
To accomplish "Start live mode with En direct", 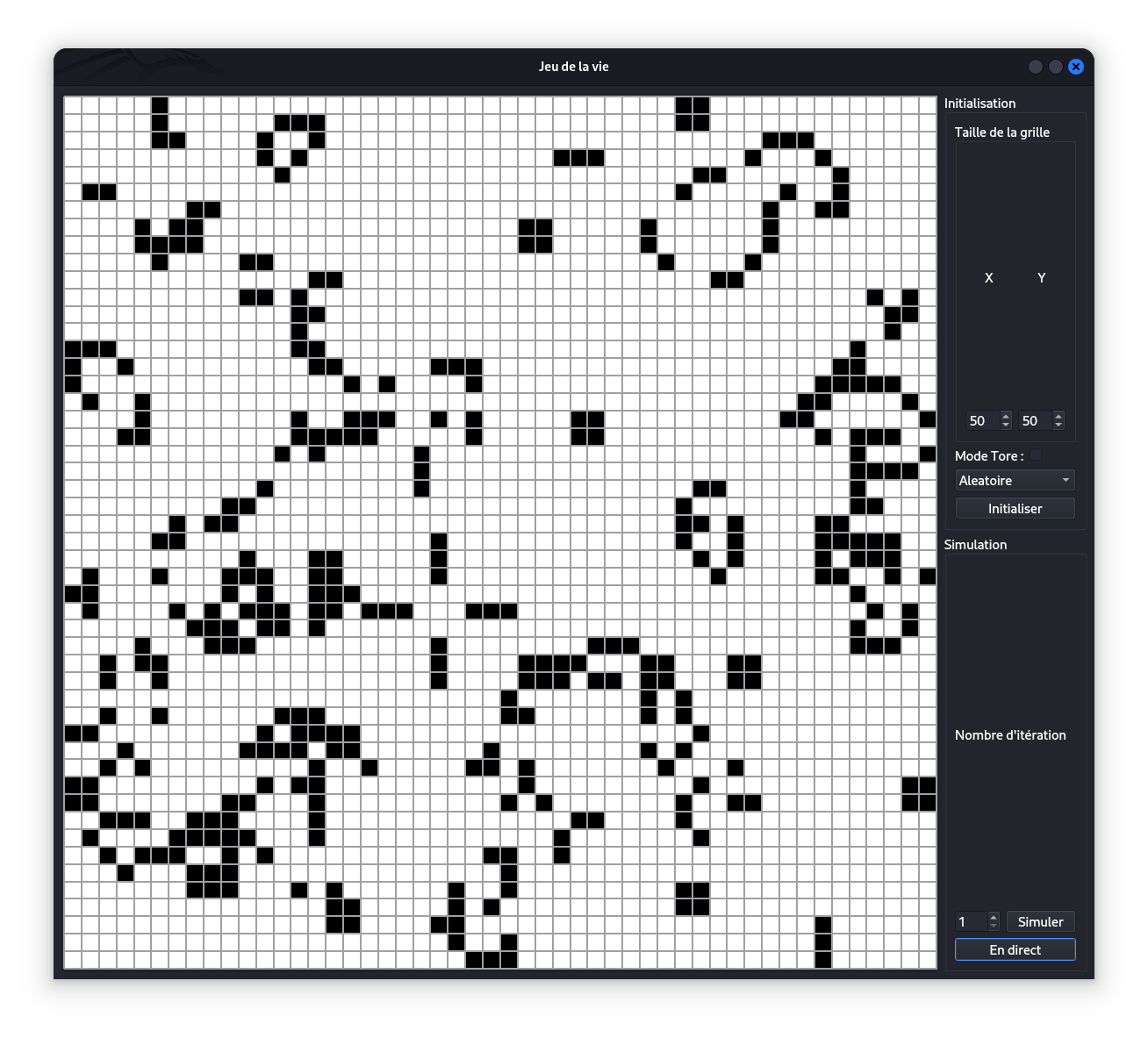I will [1015, 949].
